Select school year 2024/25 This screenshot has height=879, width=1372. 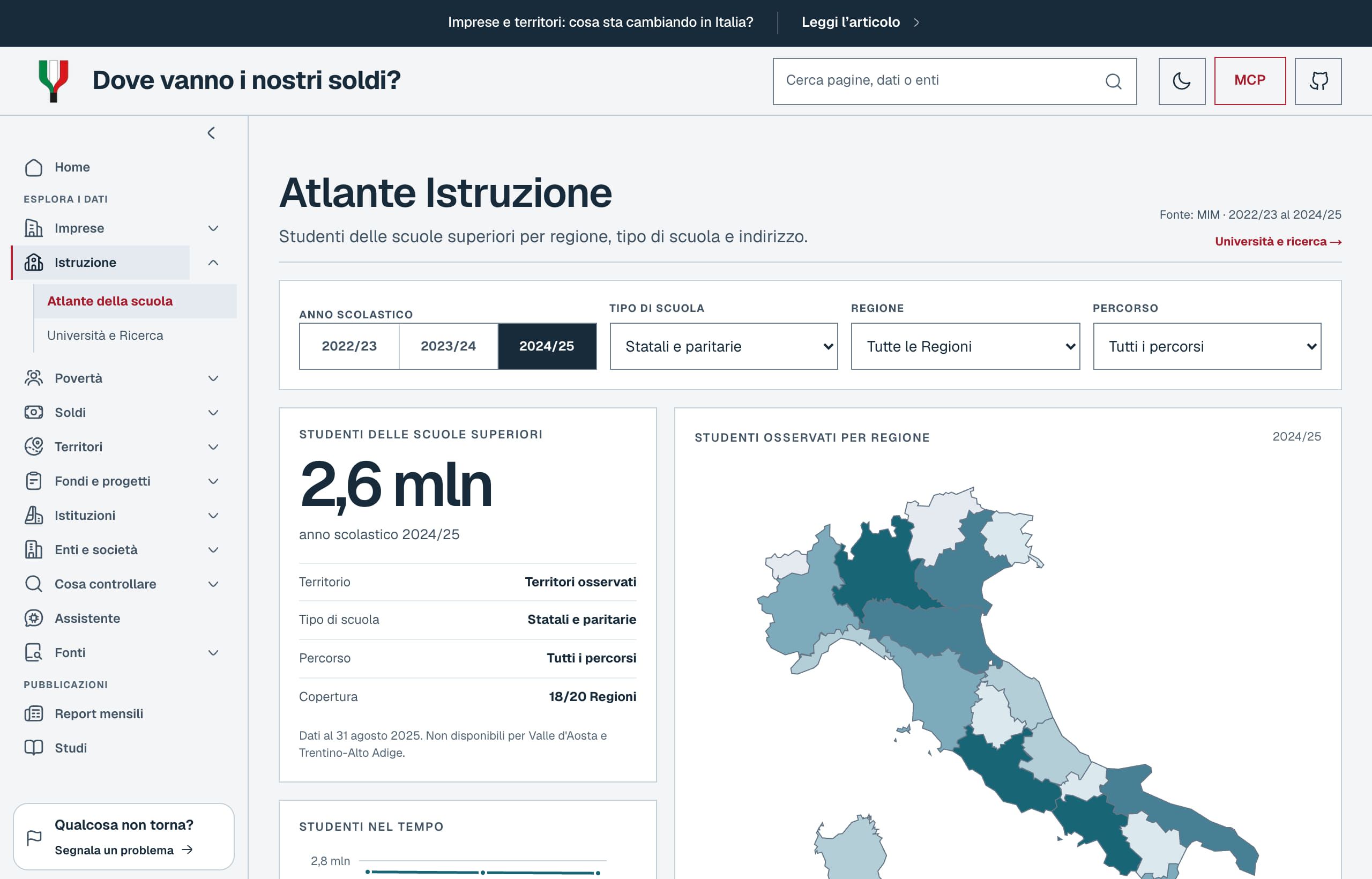pos(547,346)
